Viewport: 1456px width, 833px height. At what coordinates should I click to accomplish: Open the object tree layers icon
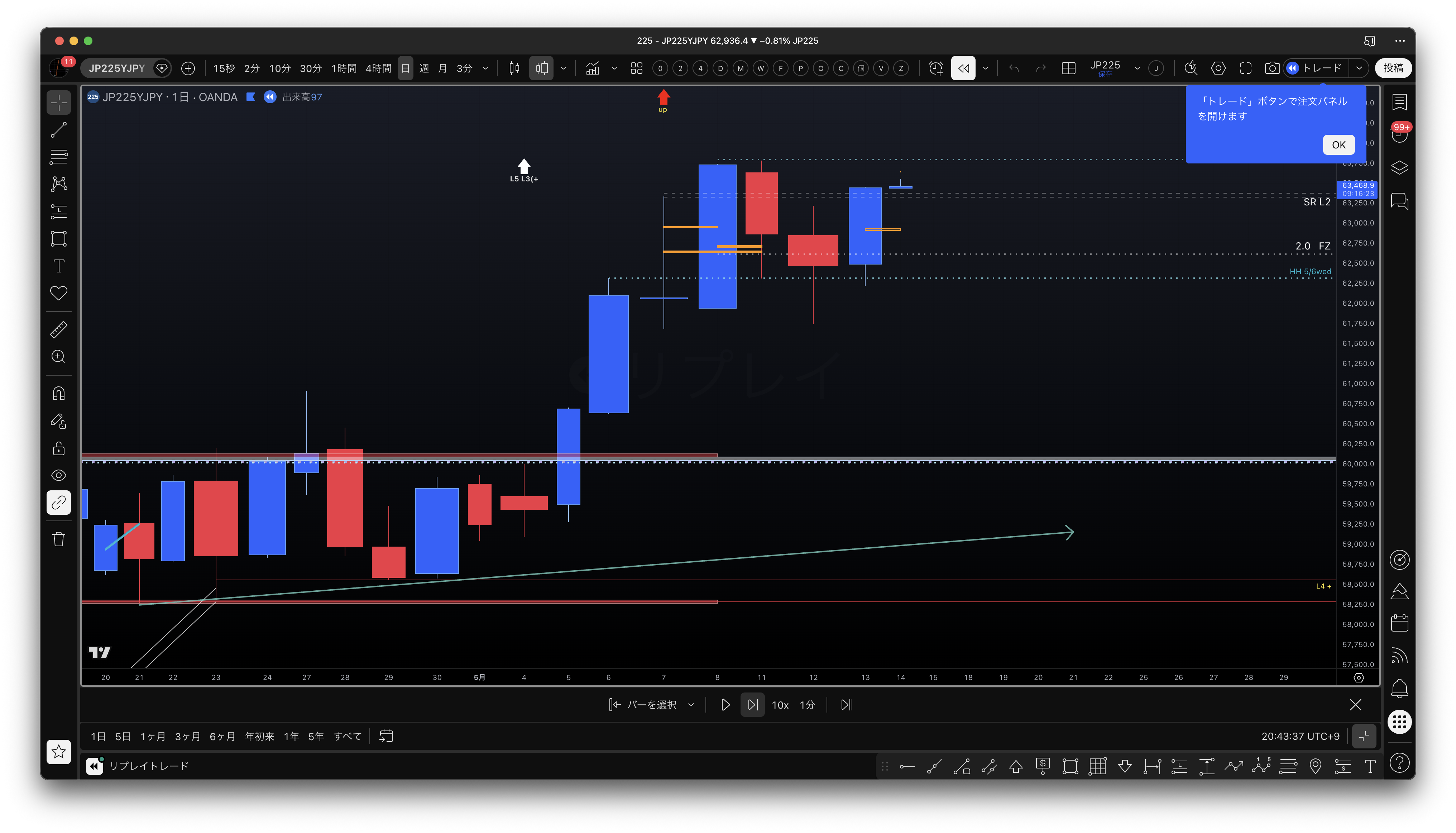pos(1399,168)
